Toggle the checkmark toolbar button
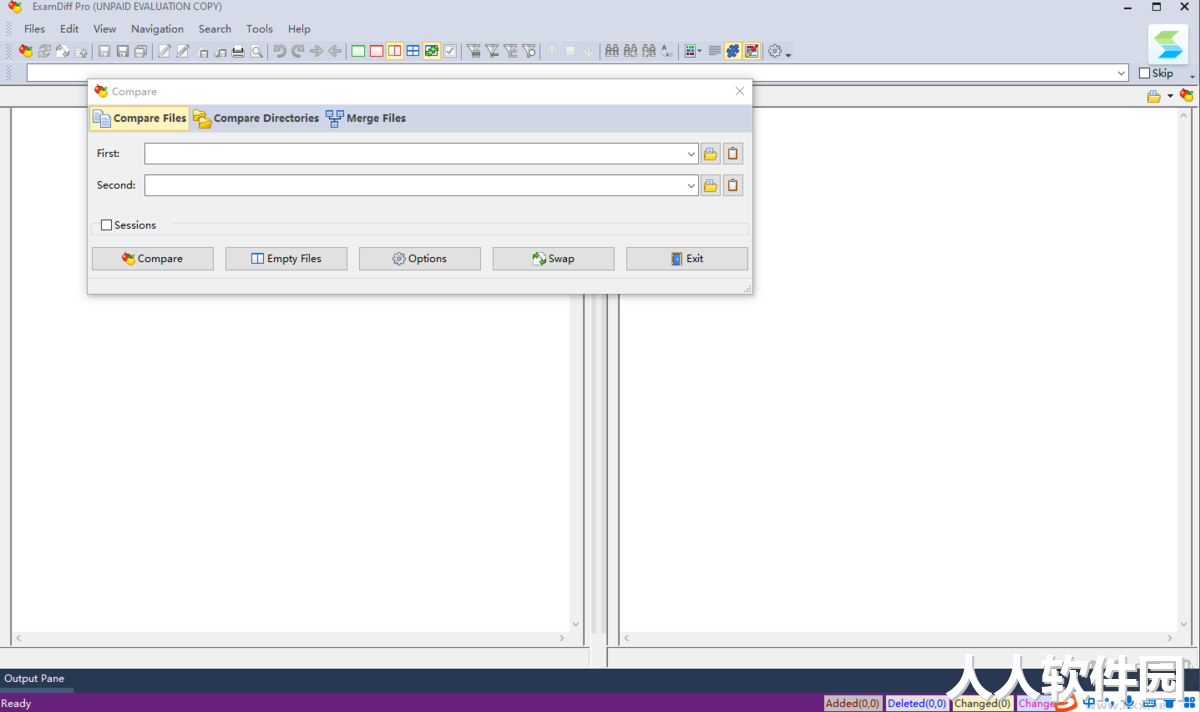 point(450,51)
